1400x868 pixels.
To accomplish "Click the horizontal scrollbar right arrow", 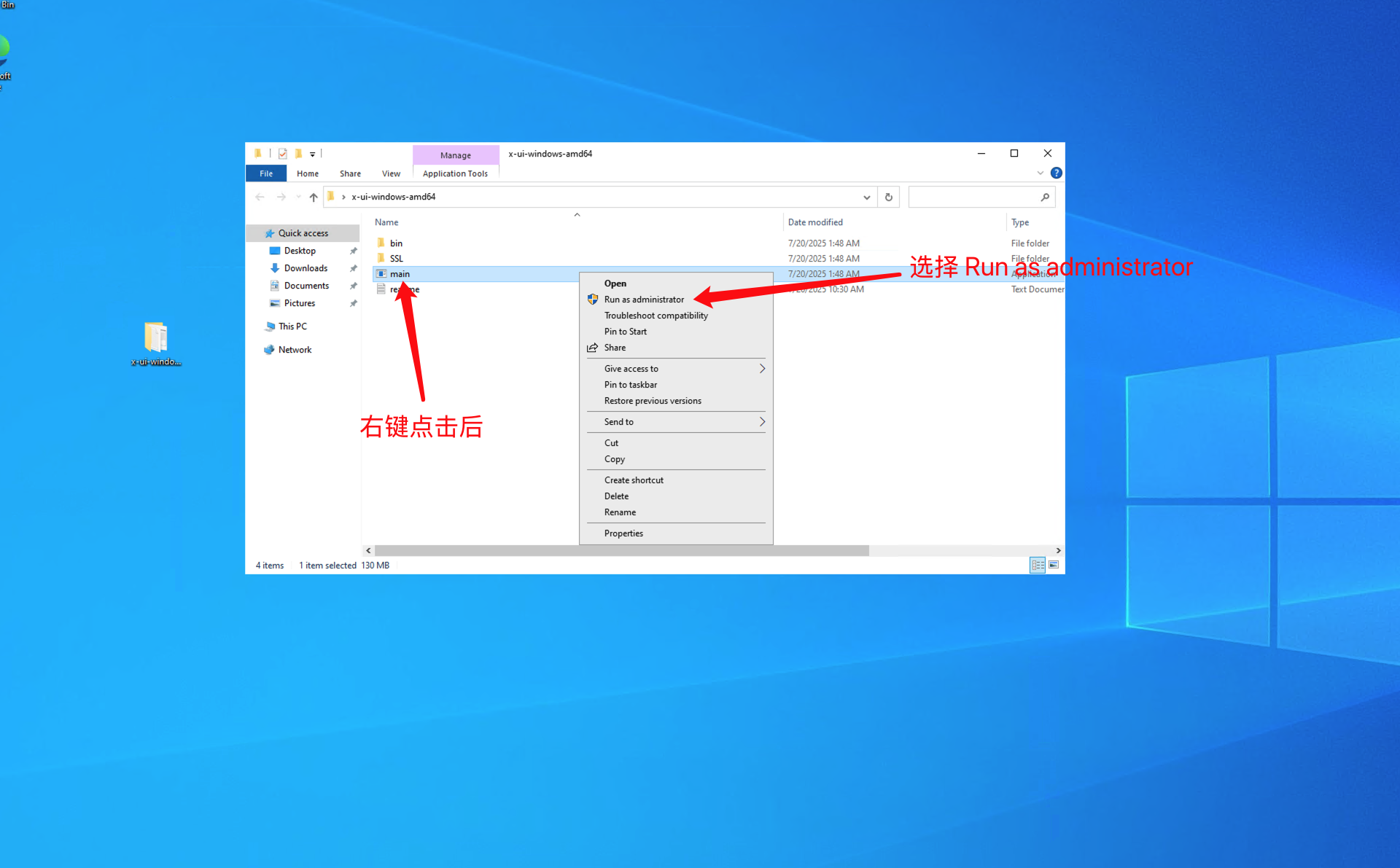I will coord(1058,550).
